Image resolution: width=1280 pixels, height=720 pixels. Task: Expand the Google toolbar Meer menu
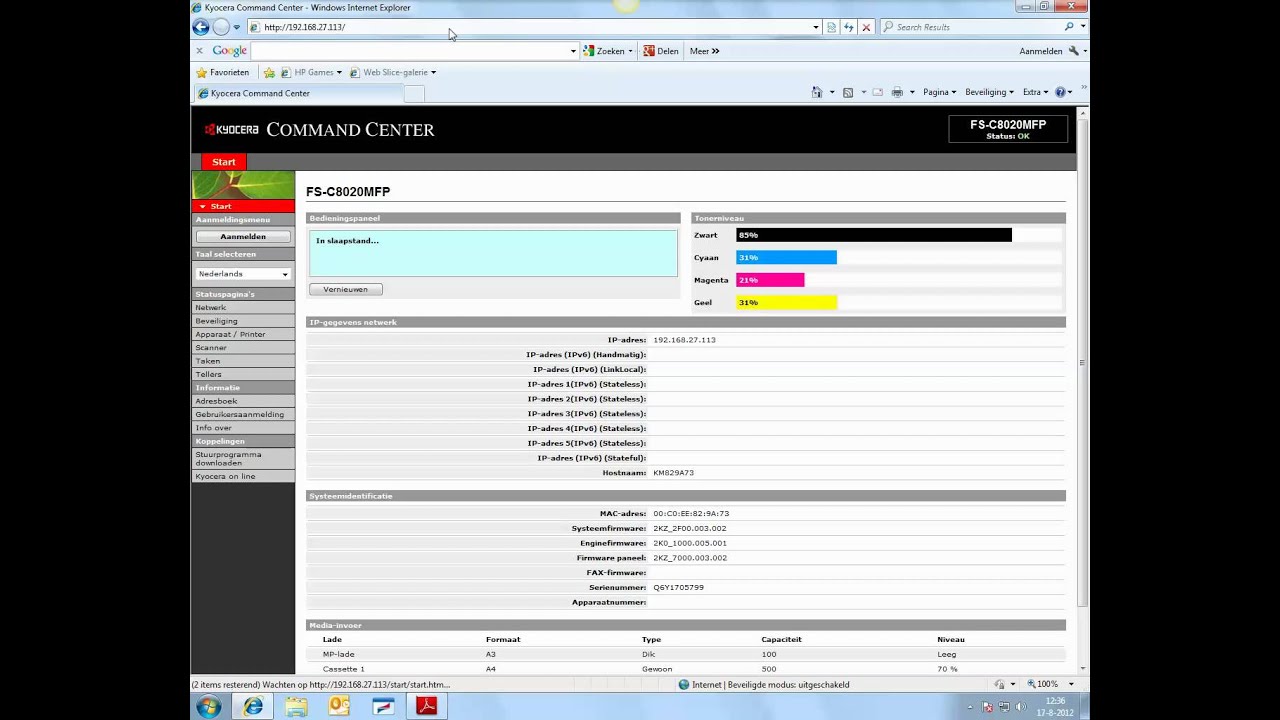pos(704,51)
